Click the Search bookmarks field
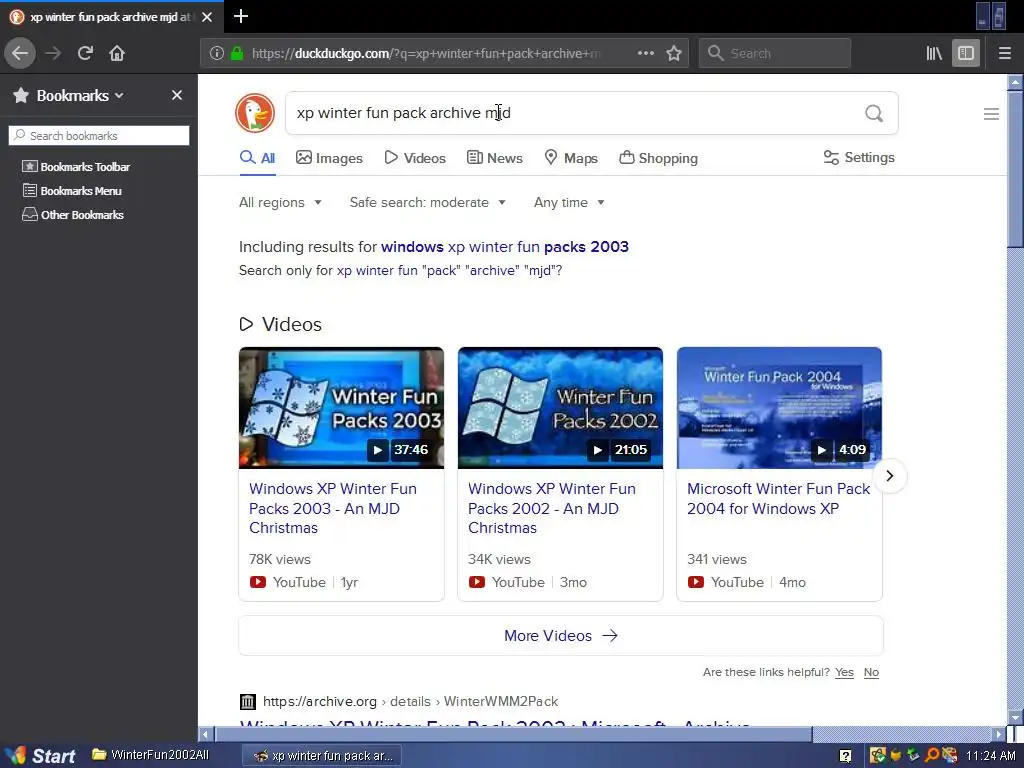Image resolution: width=1024 pixels, height=768 pixels. tap(99, 136)
